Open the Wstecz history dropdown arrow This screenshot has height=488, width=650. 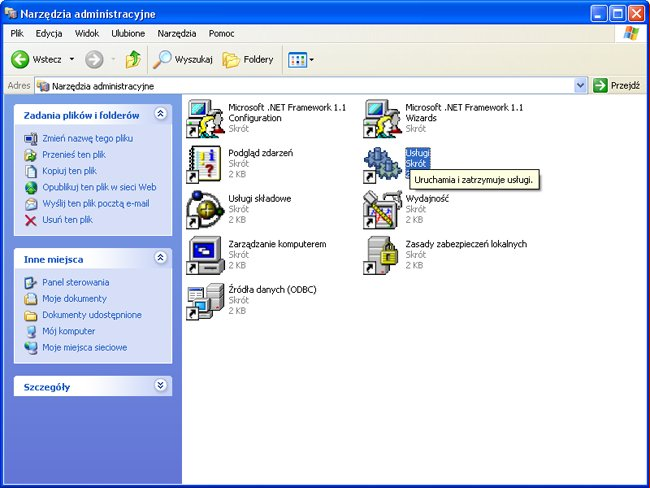tap(72, 59)
